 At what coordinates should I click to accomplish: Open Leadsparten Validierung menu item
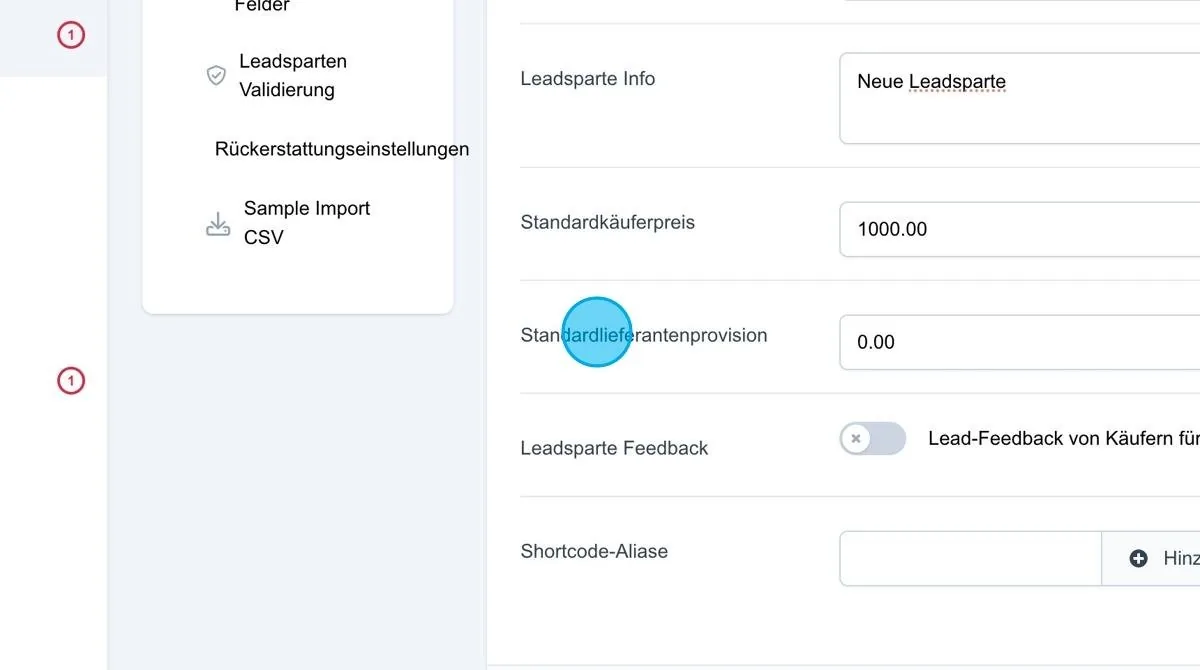pos(293,75)
